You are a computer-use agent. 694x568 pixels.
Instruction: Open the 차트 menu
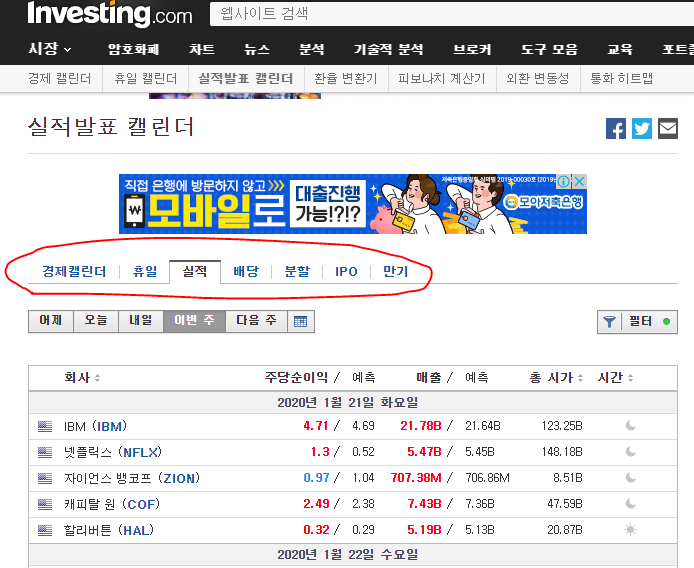[x=202, y=49]
